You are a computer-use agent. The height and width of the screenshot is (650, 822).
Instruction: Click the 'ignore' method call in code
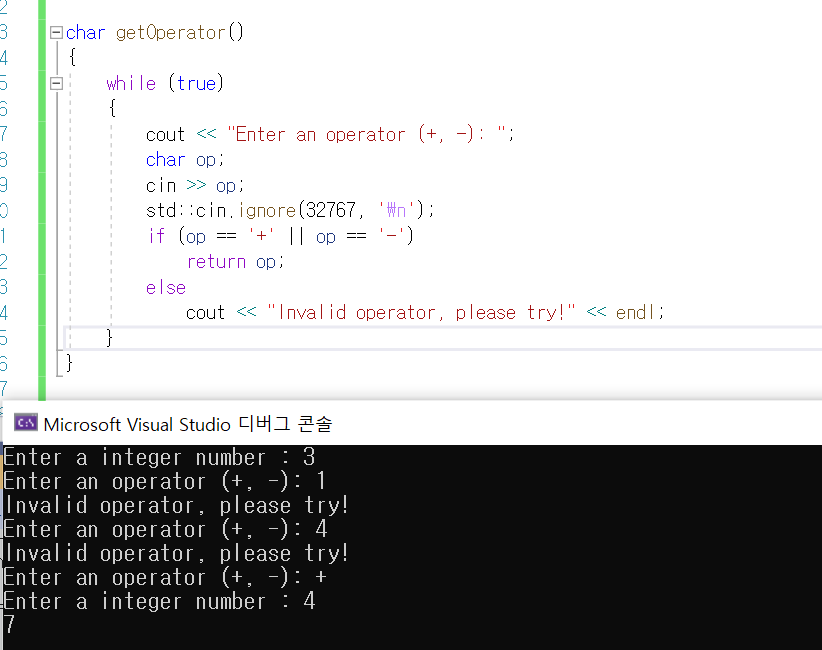pos(267,211)
